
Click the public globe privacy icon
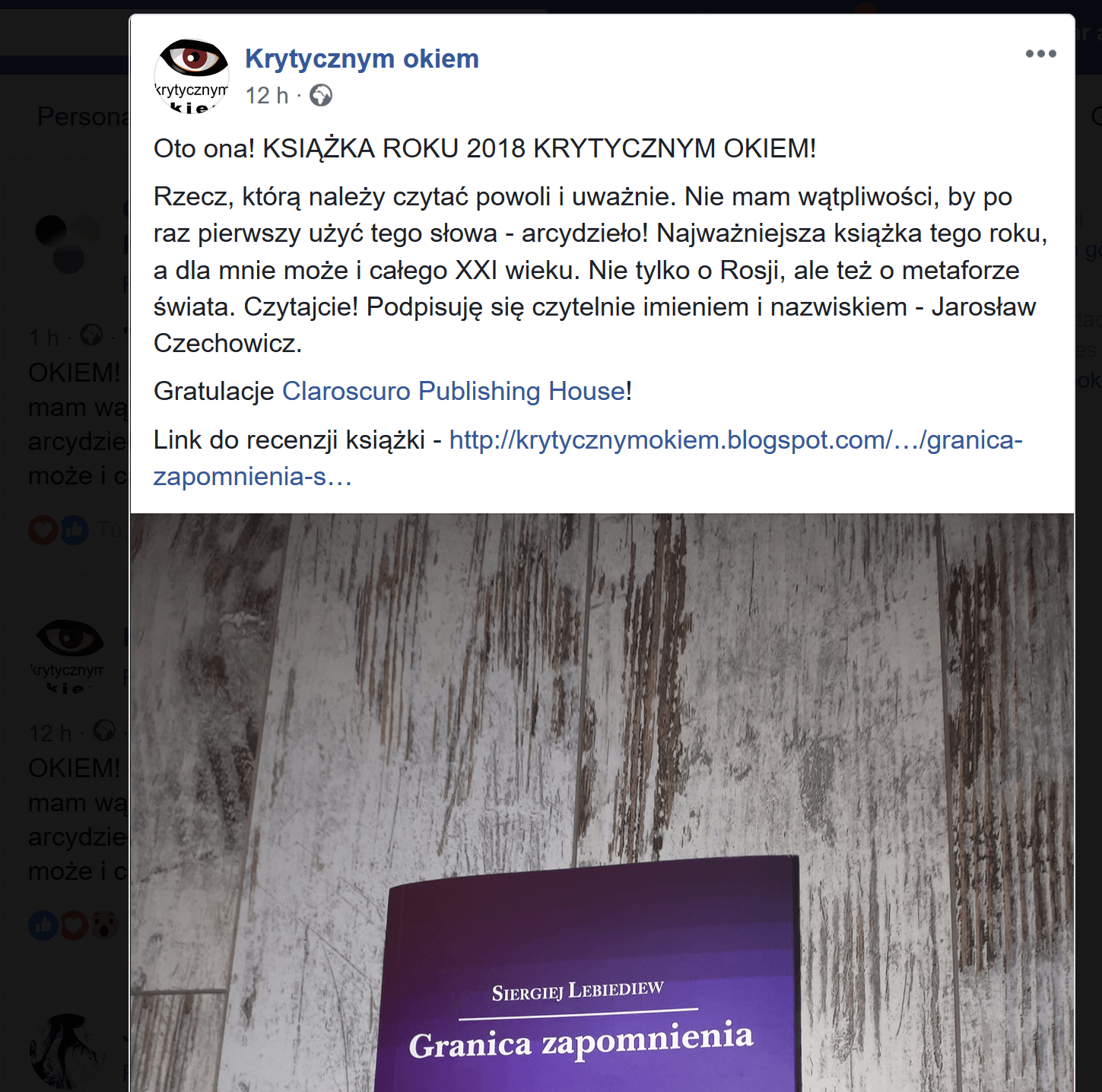321,96
